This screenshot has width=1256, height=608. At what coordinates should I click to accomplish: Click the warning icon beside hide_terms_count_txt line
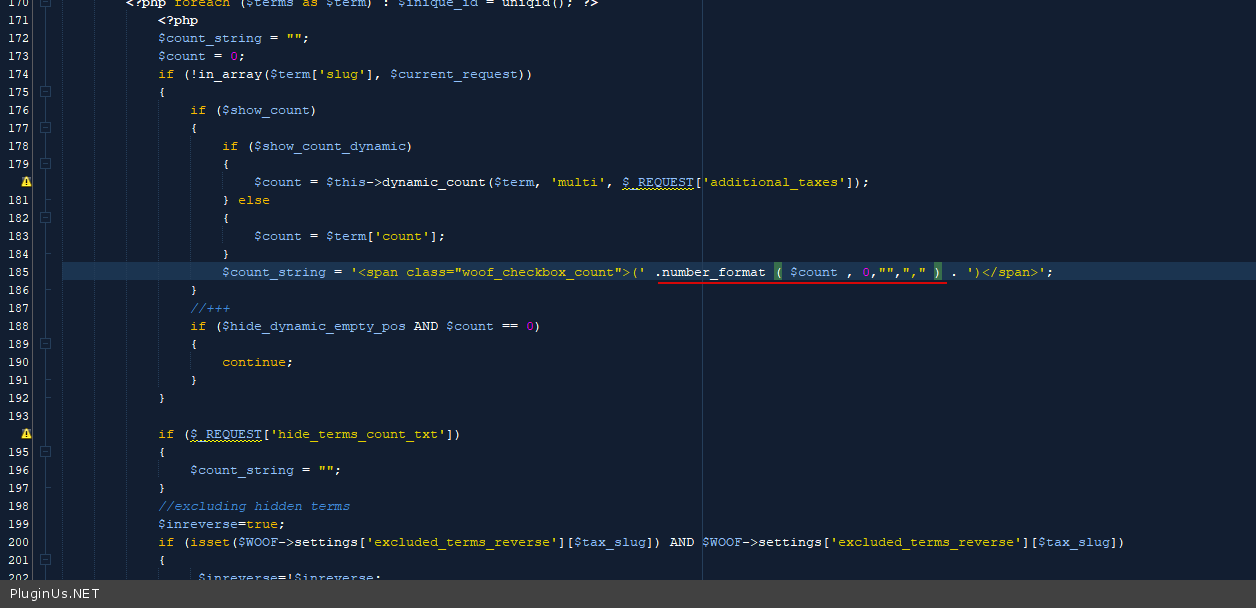click(x=26, y=434)
